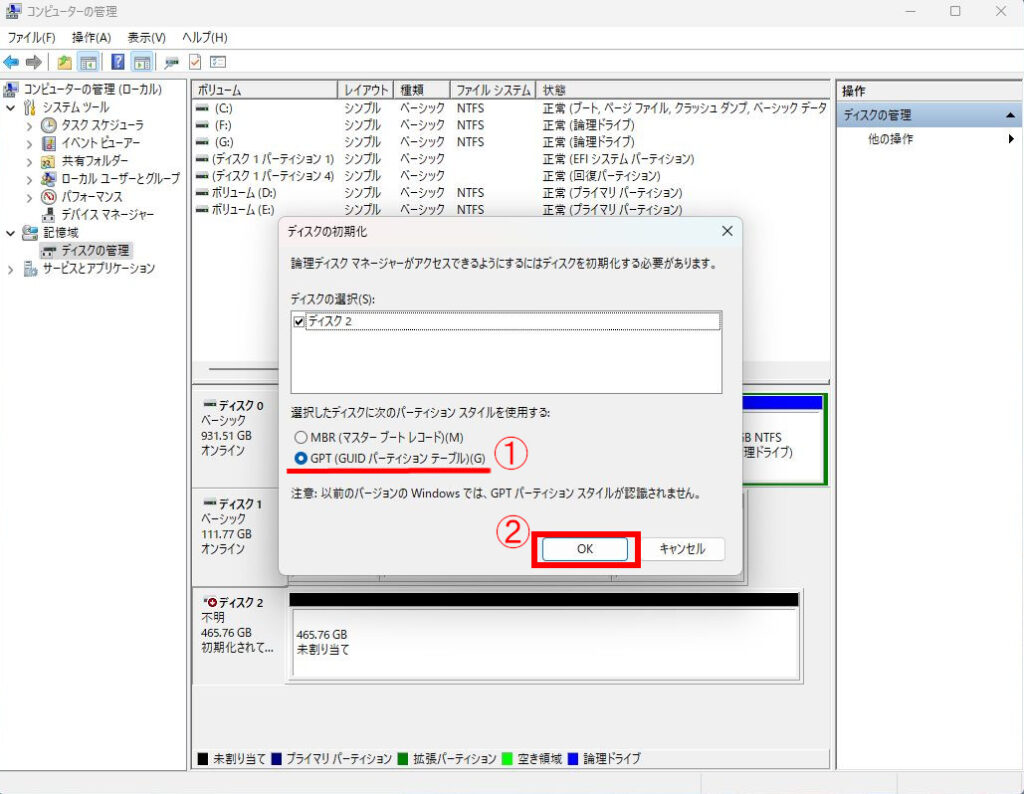Image resolution: width=1024 pixels, height=794 pixels.
Task: Select the (F:) volume row
Action: pyautogui.click(x=511, y=125)
